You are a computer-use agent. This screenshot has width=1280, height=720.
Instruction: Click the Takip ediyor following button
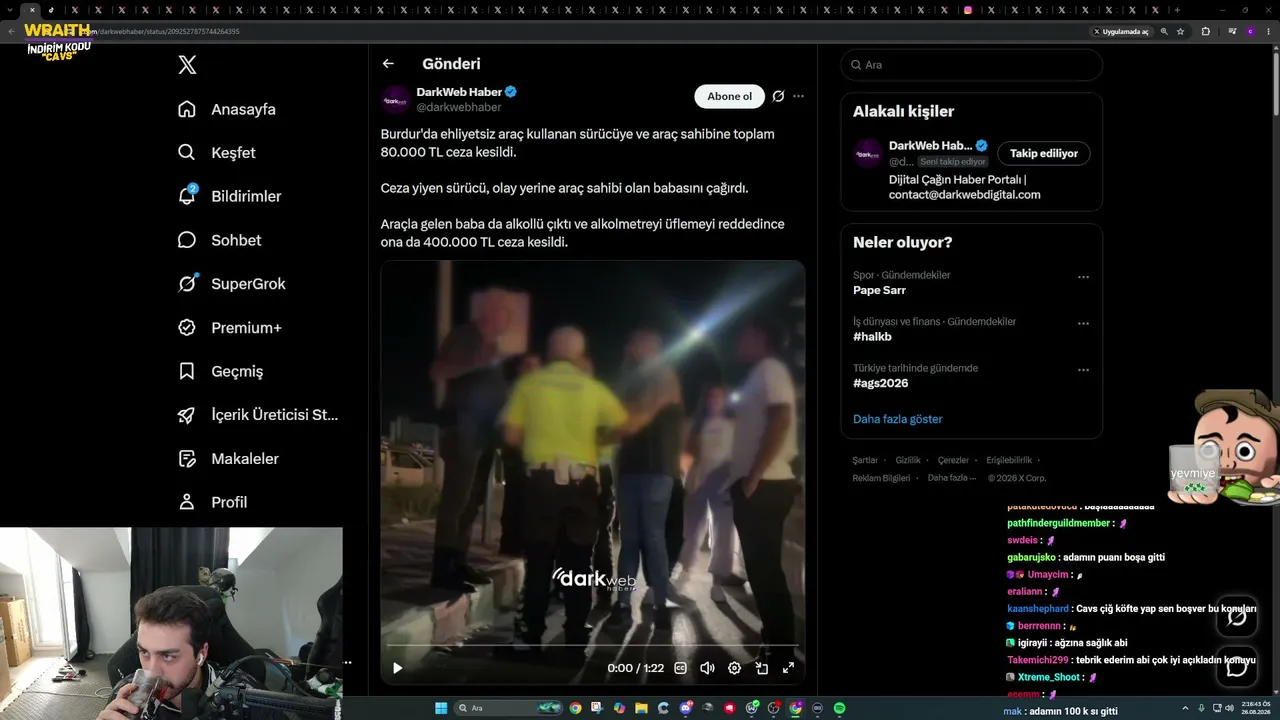click(1043, 153)
